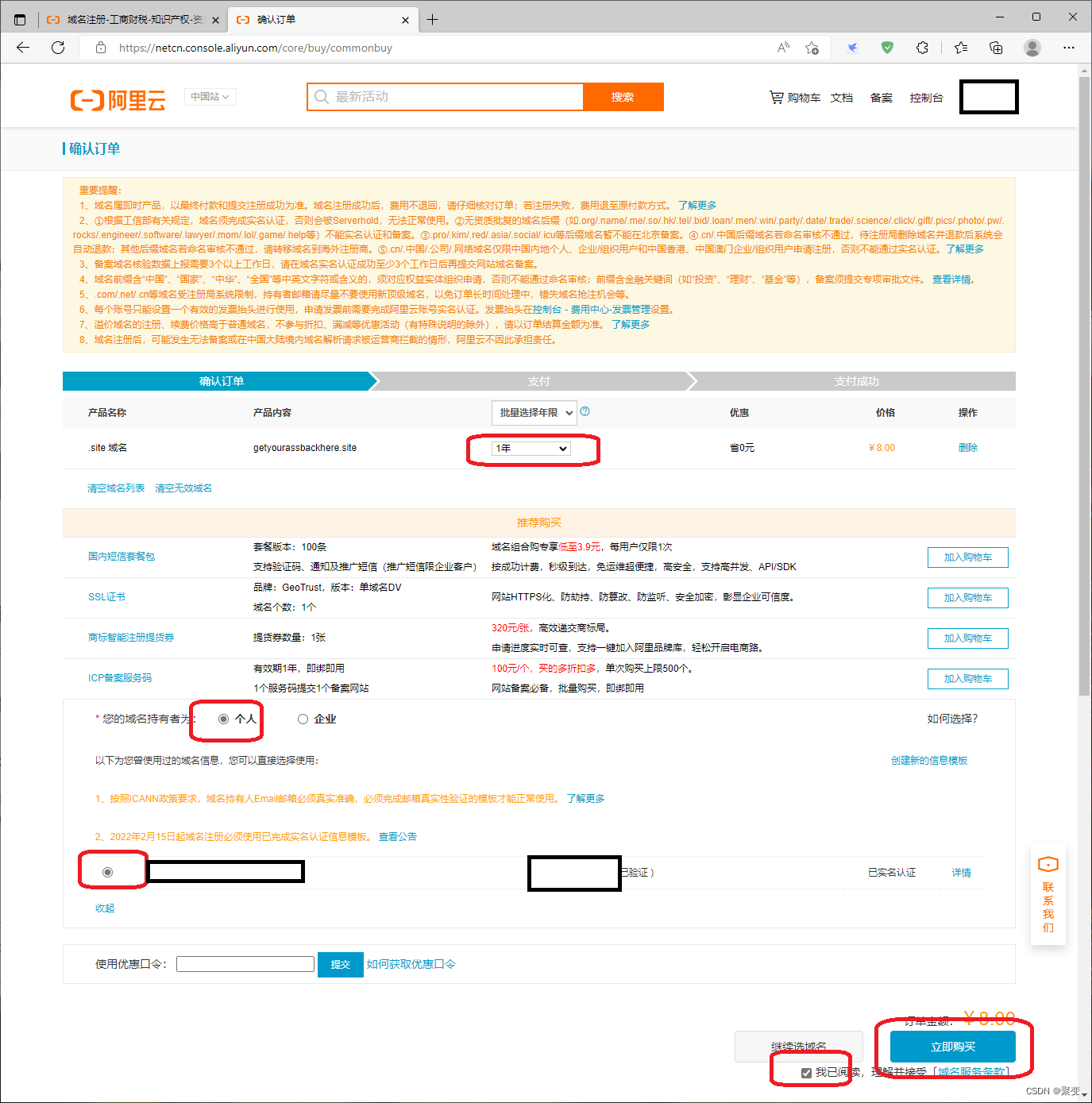Open the 1年 duration dropdown
Image resolution: width=1092 pixels, height=1103 pixels.
531,449
